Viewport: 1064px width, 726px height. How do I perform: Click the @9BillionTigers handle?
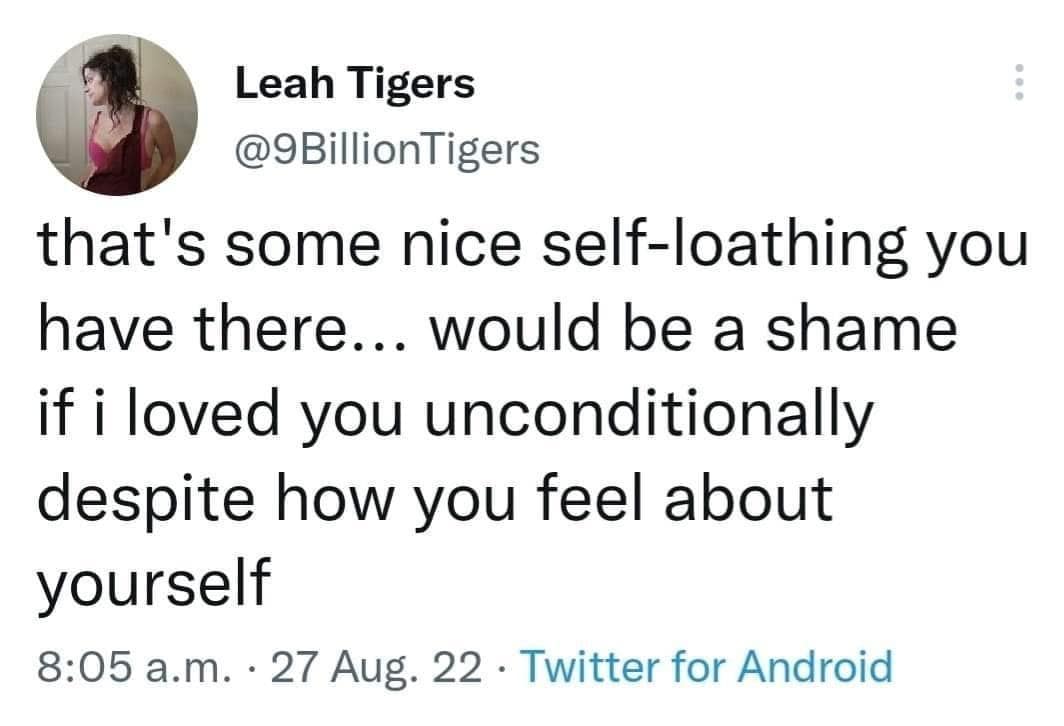click(387, 150)
